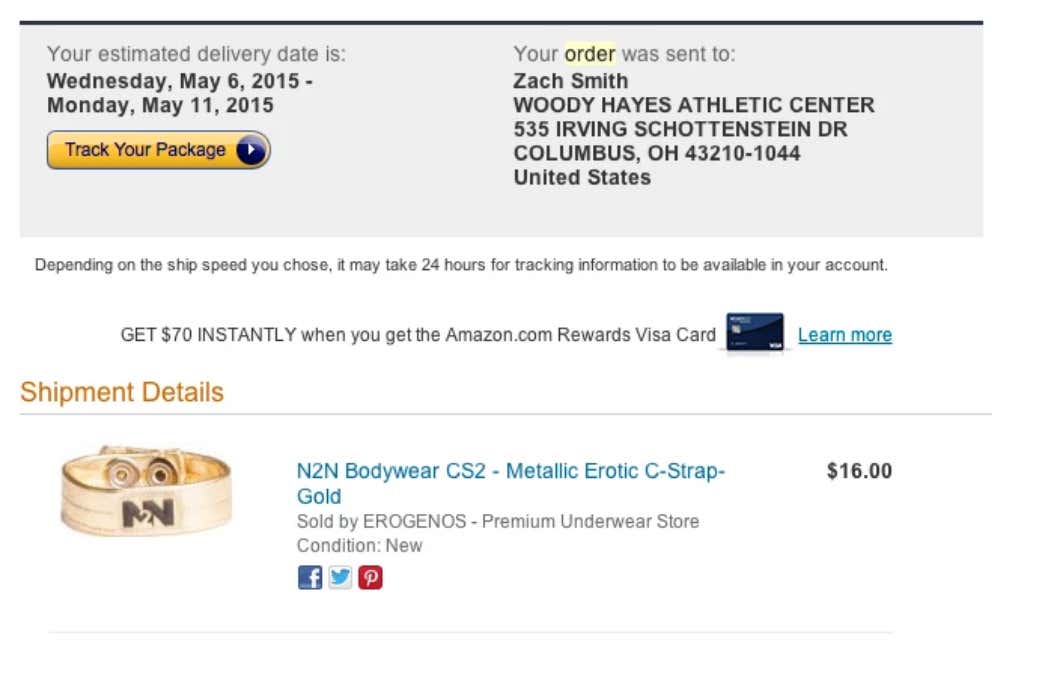Open the N2N Bodywear CS2 product link
1038x696 pixels.
pyautogui.click(x=510, y=472)
